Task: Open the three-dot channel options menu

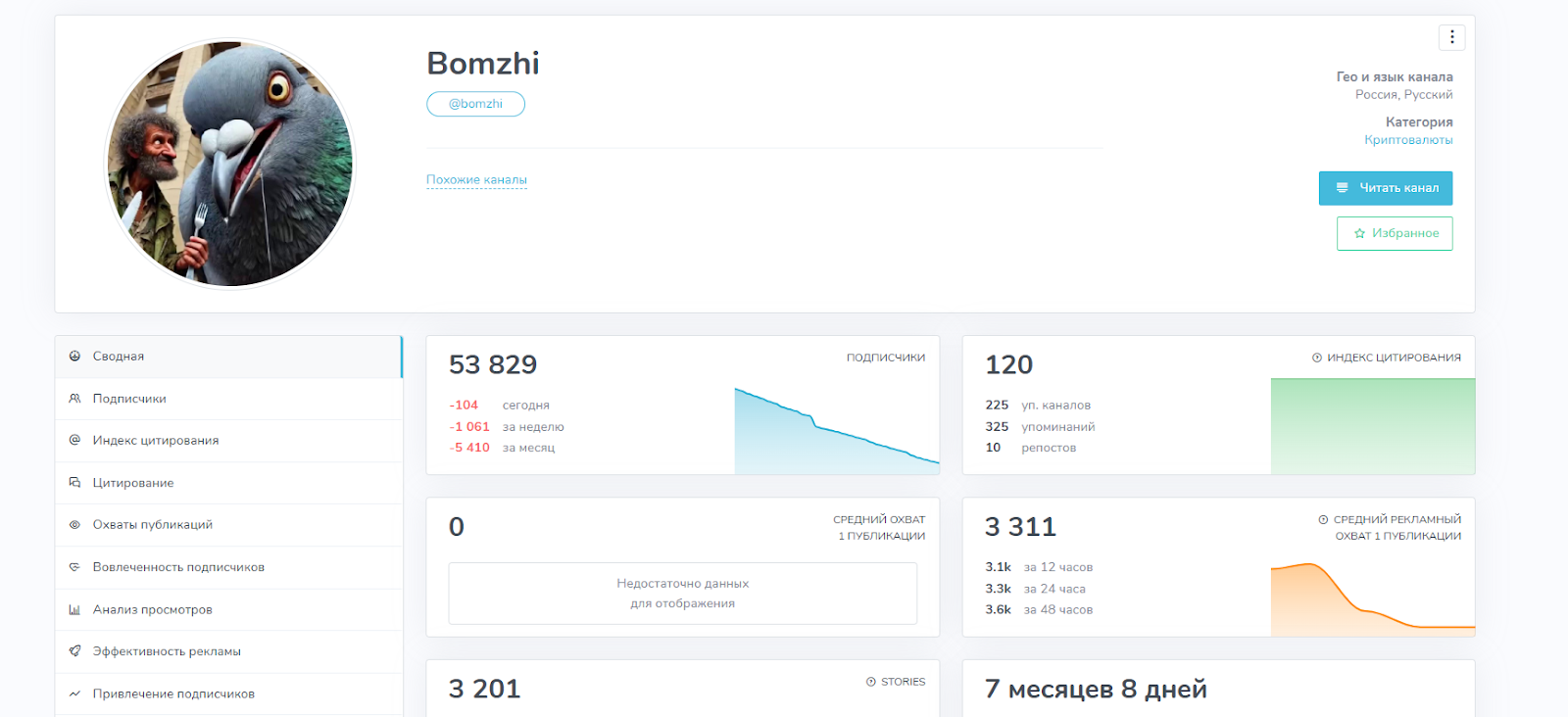Action: pyautogui.click(x=1451, y=37)
